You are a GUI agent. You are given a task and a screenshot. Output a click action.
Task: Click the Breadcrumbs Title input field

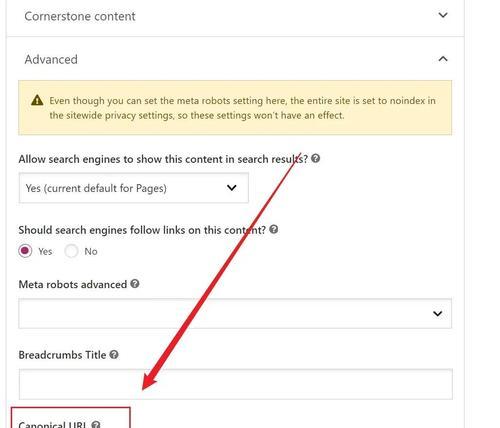[x=236, y=384]
